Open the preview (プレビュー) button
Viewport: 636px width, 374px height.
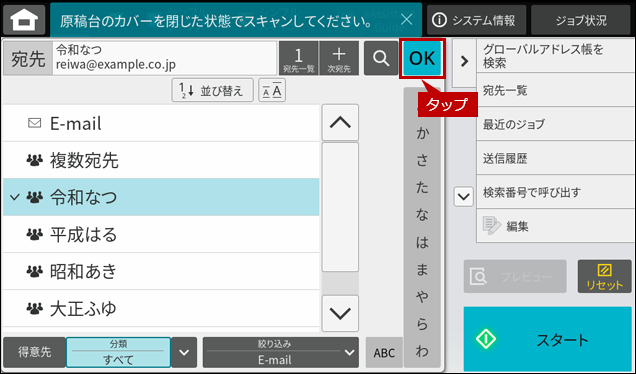[515, 277]
